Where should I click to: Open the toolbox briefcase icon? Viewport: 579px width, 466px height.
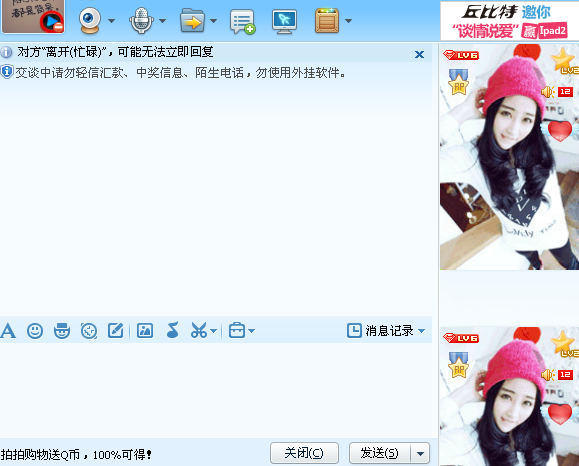[237, 330]
